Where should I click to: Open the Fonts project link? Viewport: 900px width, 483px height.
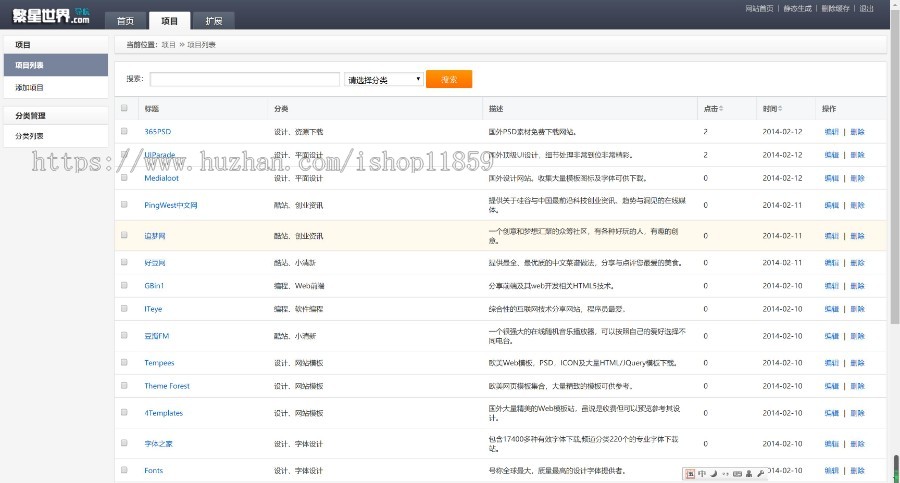153,470
